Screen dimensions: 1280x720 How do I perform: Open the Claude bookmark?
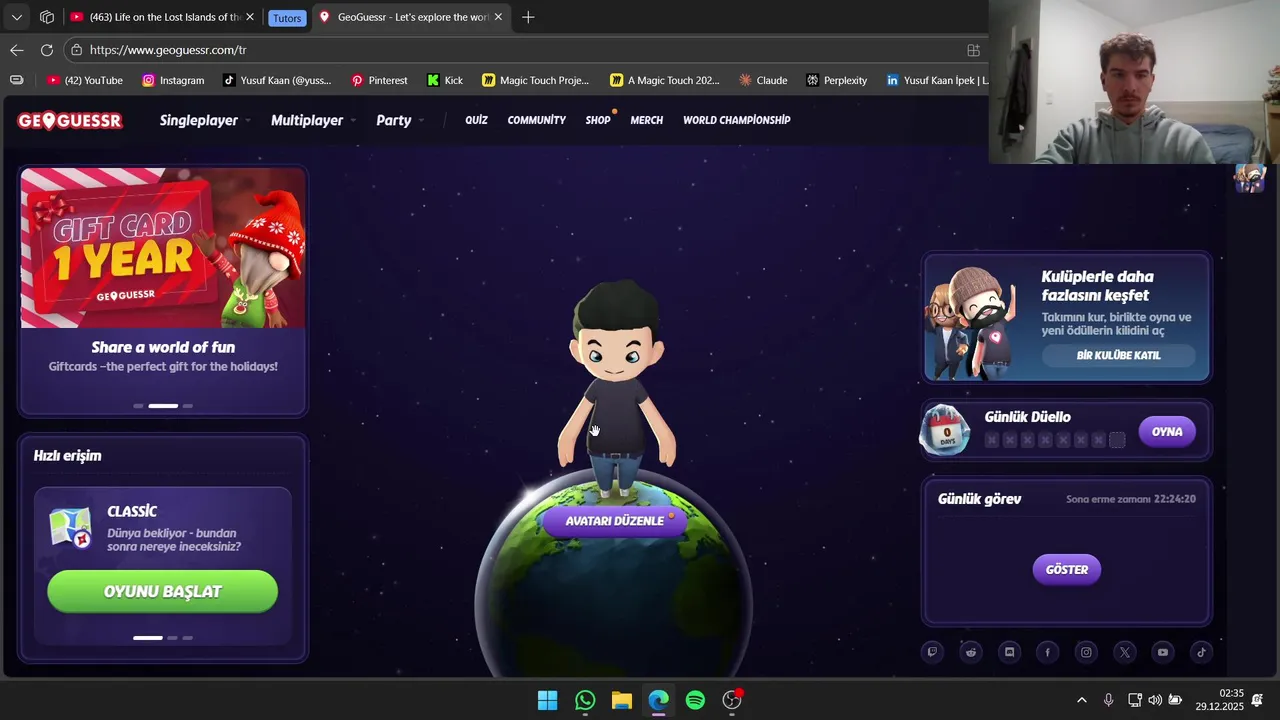coord(763,80)
